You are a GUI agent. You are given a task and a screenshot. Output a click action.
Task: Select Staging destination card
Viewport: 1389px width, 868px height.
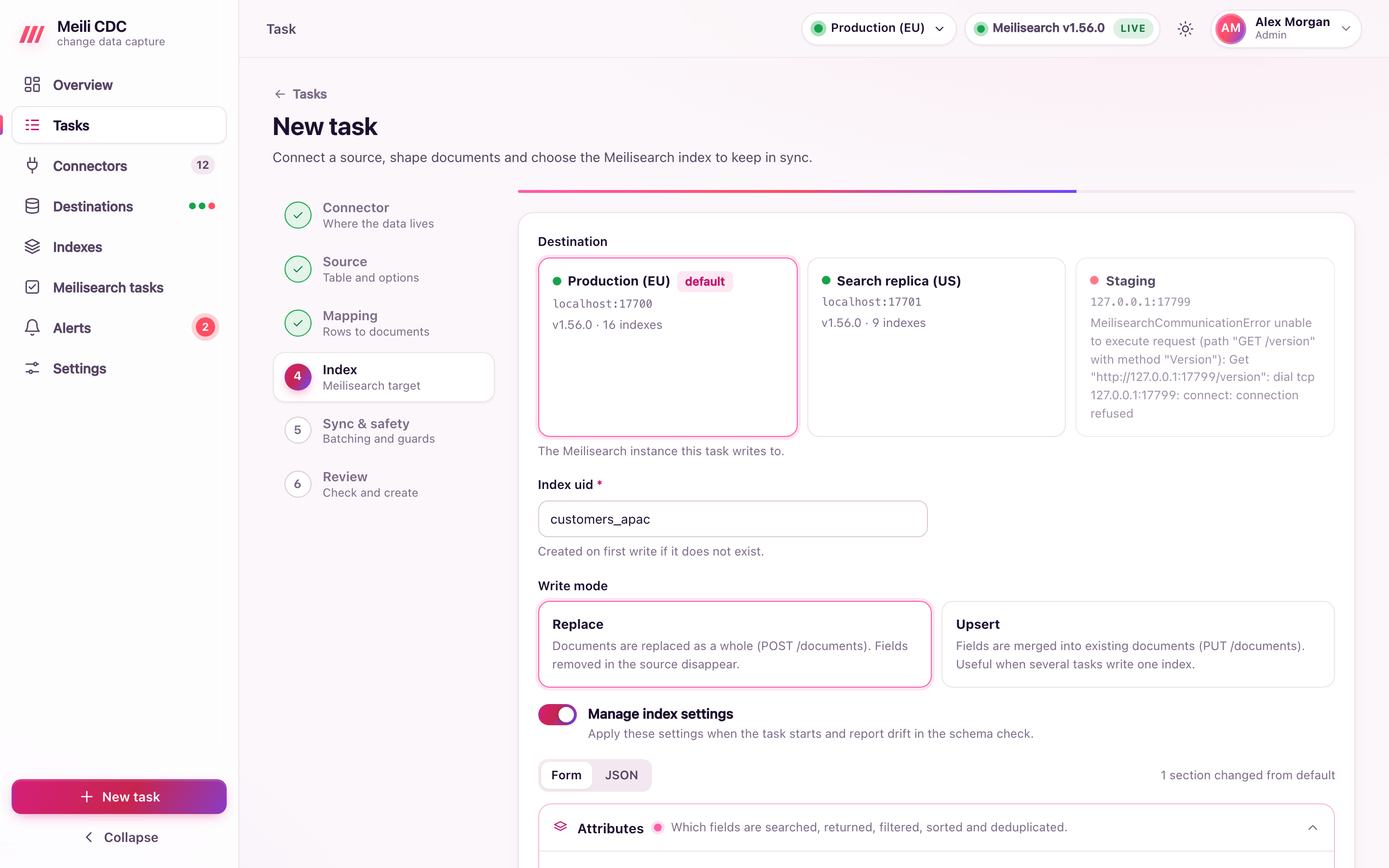coord(1205,347)
